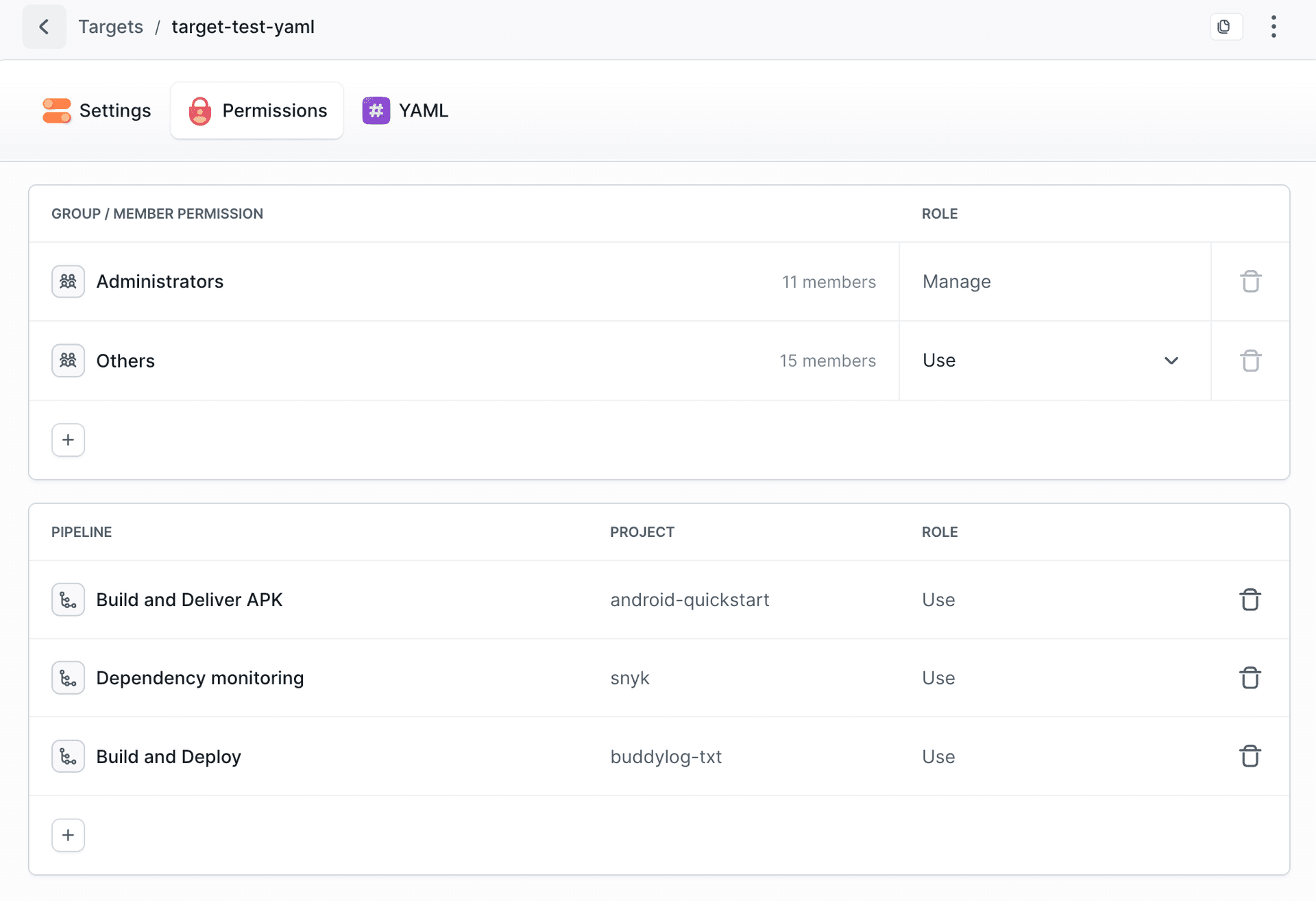Open the Use role dropdown for Others
This screenshot has height=901, width=1316.
pyautogui.click(x=1171, y=360)
